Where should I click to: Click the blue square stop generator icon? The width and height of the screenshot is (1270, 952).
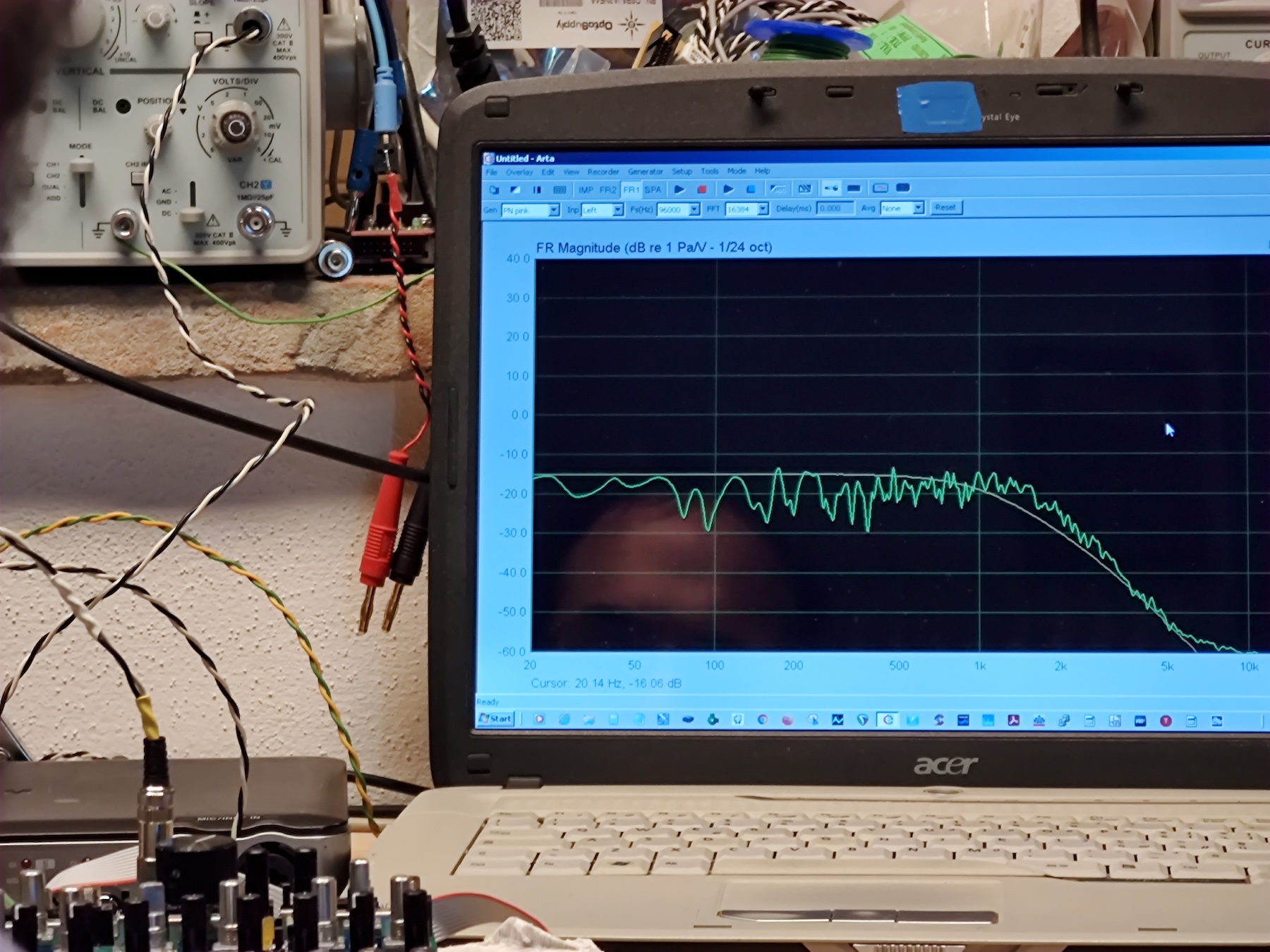click(751, 189)
